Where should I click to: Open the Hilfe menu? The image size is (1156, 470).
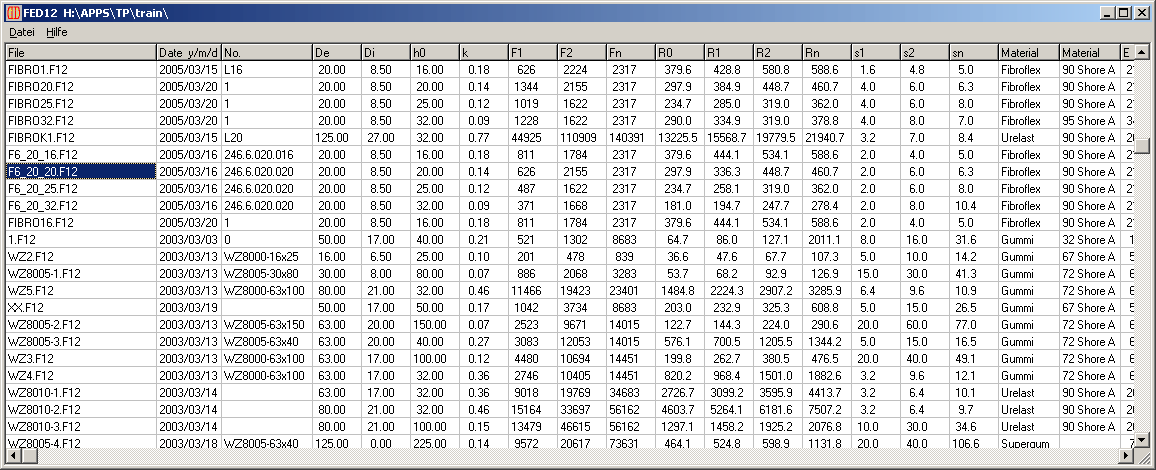click(56, 32)
